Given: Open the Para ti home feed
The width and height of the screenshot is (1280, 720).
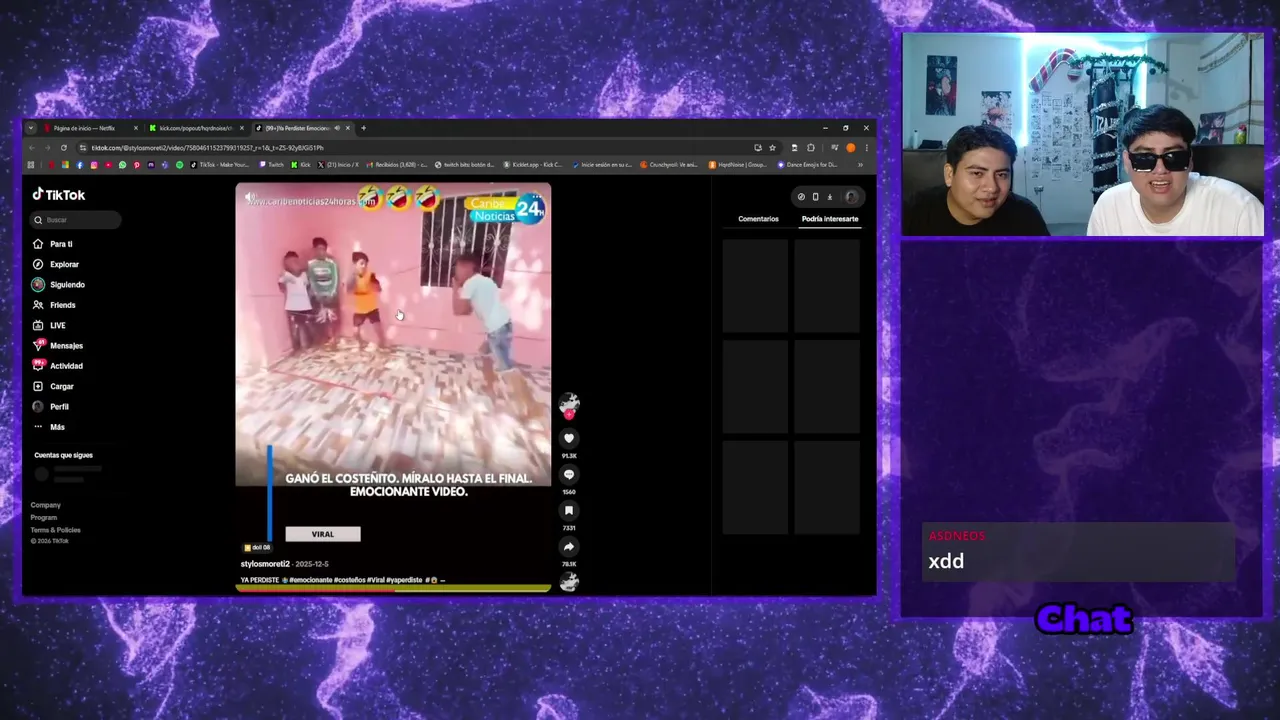Looking at the screenshot, I should point(53,244).
